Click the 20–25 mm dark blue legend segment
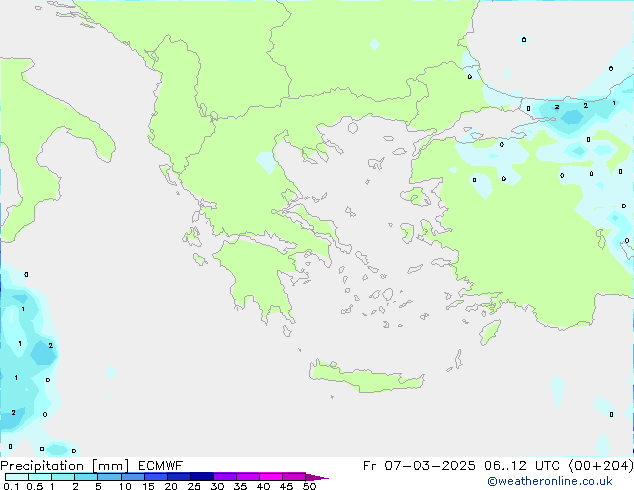 tap(179, 477)
